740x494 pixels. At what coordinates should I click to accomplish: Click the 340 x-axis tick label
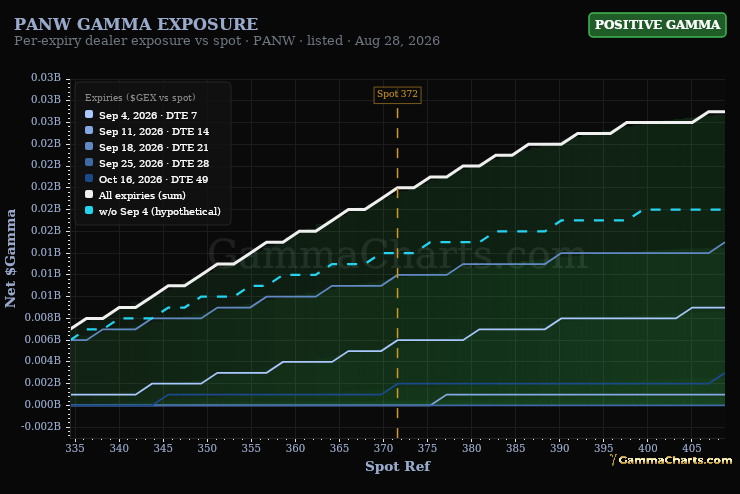119,448
